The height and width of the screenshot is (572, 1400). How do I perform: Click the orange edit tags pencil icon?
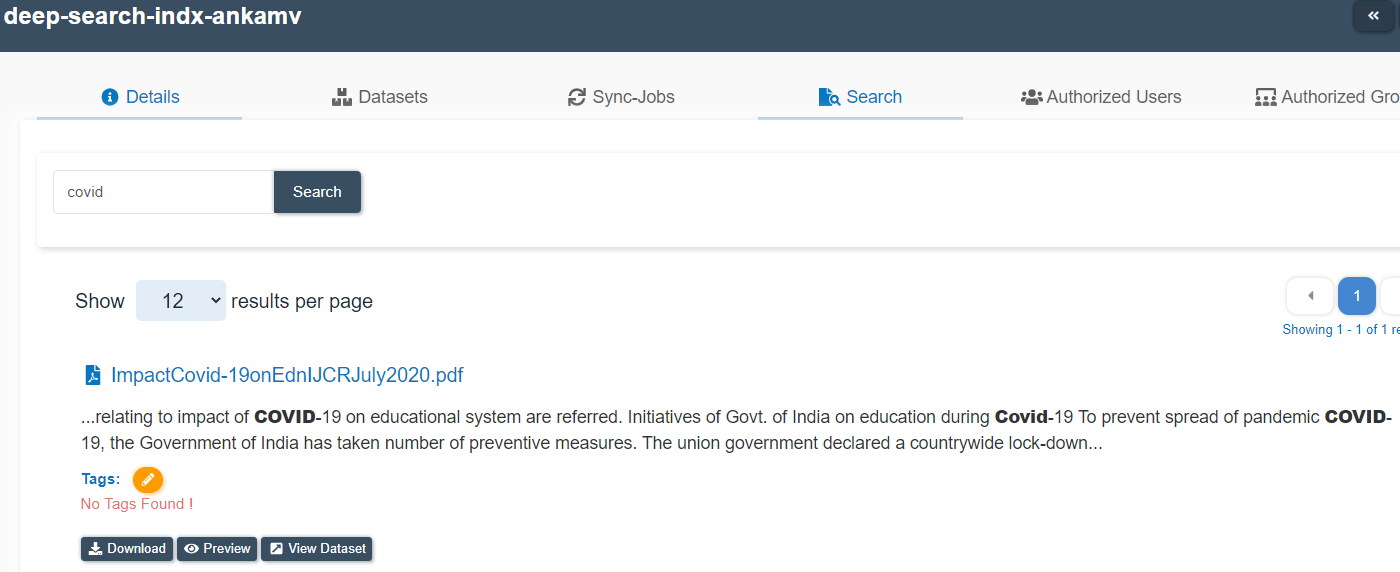(x=148, y=480)
